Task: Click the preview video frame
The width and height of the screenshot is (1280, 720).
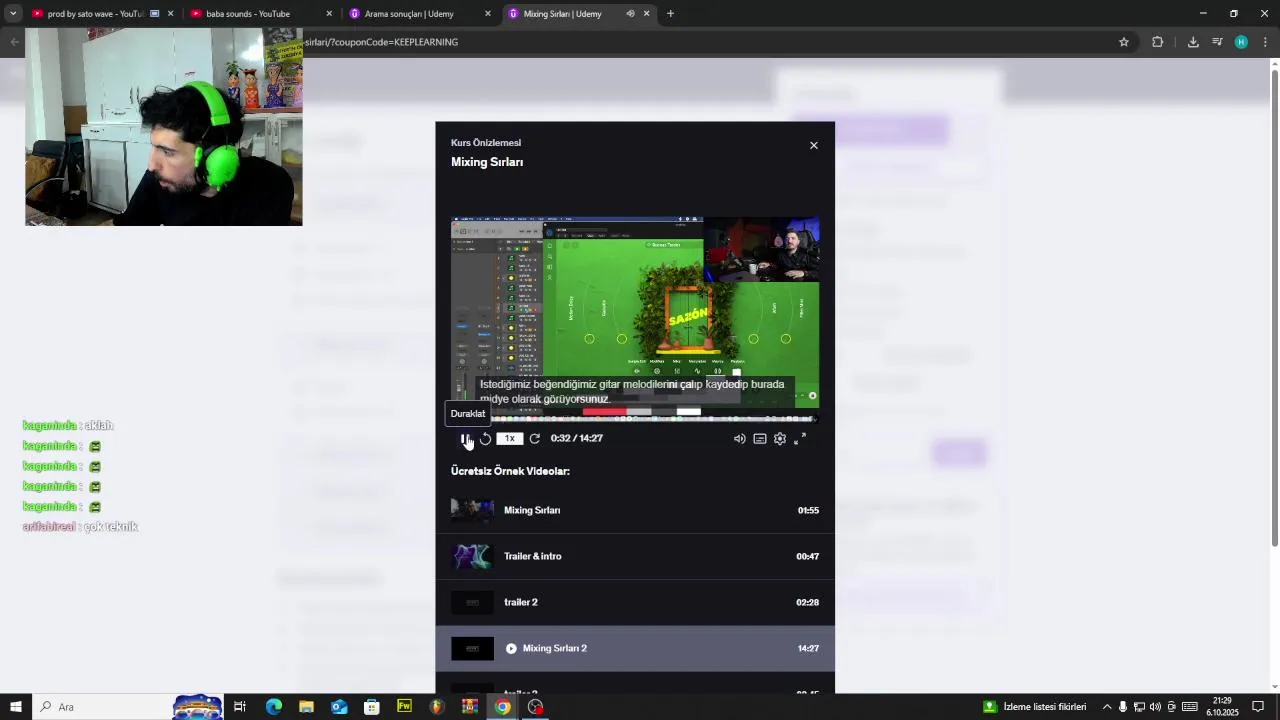Action: [x=635, y=319]
